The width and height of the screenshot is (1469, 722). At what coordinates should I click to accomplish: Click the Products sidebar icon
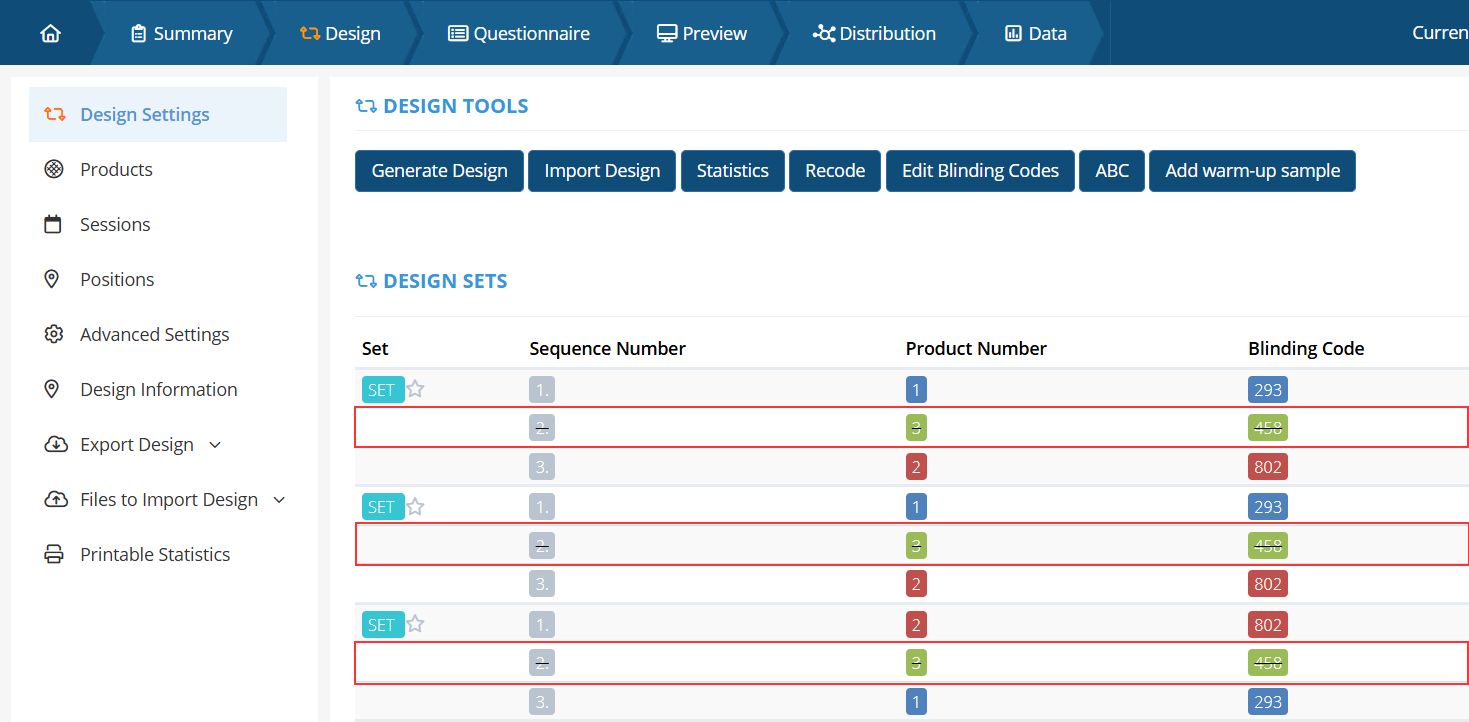54,169
